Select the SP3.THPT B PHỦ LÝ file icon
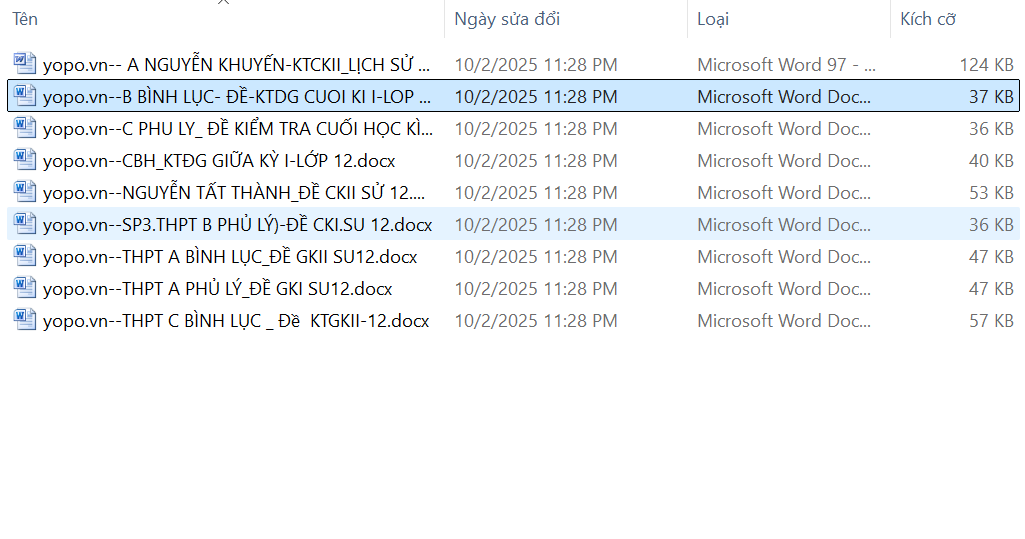The height and width of the screenshot is (539, 1025). [25, 224]
